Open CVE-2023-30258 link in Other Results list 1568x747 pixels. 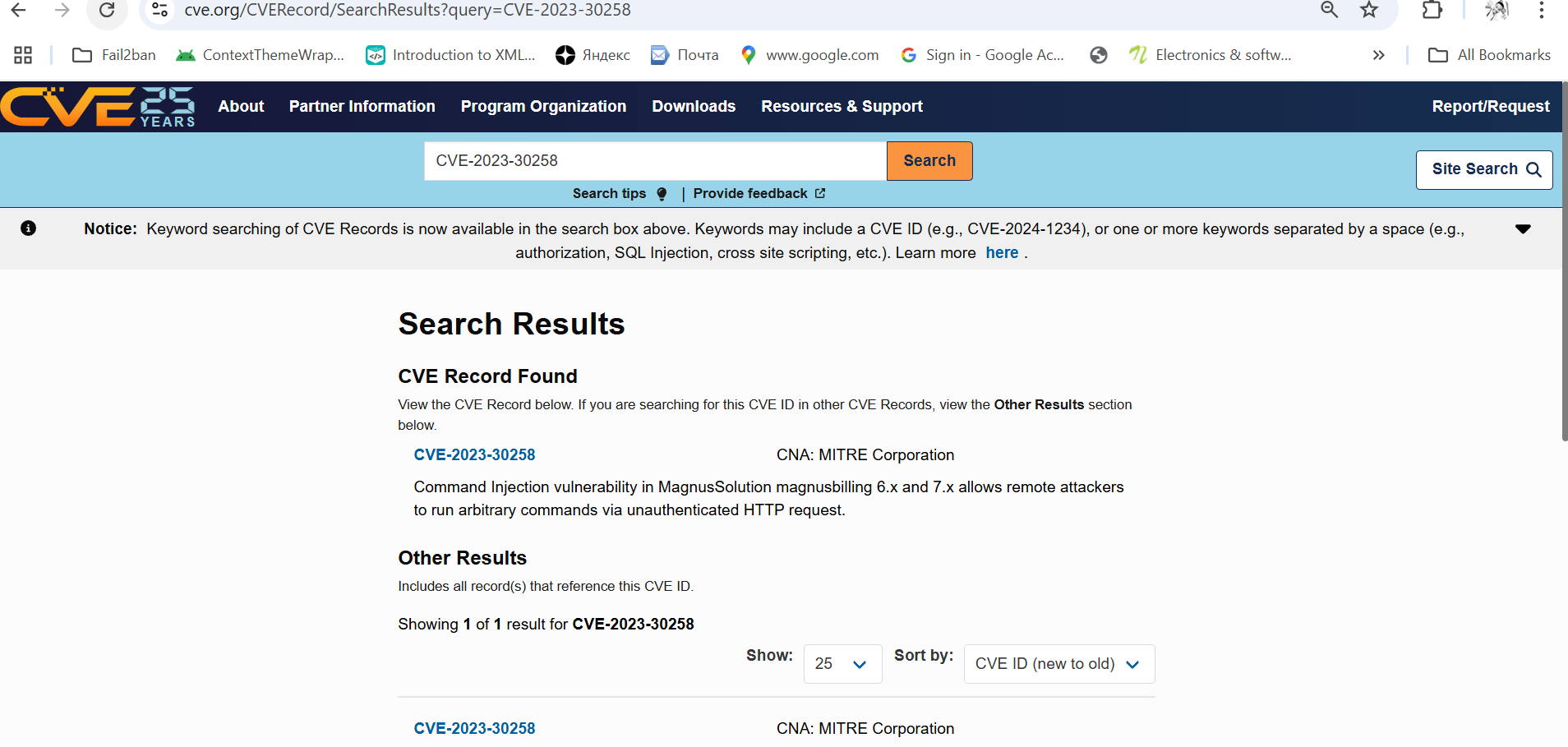coord(474,728)
